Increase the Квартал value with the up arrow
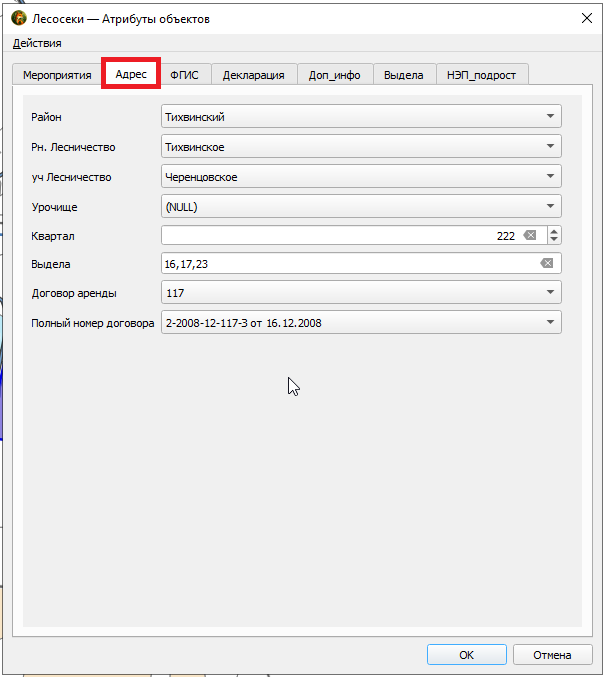The height and width of the screenshot is (677, 605). tap(554, 231)
